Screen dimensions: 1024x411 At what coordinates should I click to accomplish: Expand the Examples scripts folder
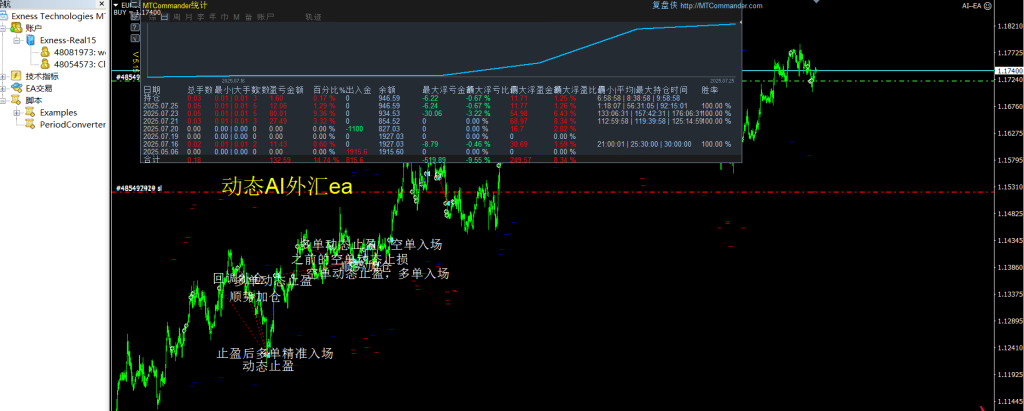point(17,112)
